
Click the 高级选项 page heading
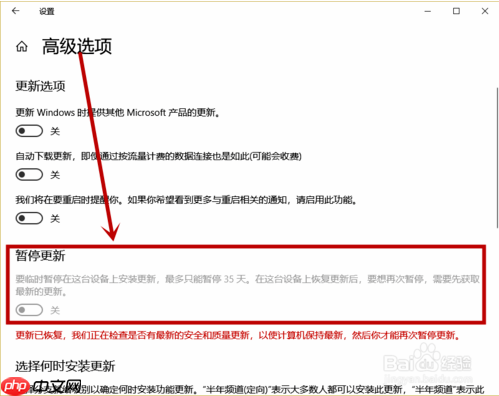point(77,46)
